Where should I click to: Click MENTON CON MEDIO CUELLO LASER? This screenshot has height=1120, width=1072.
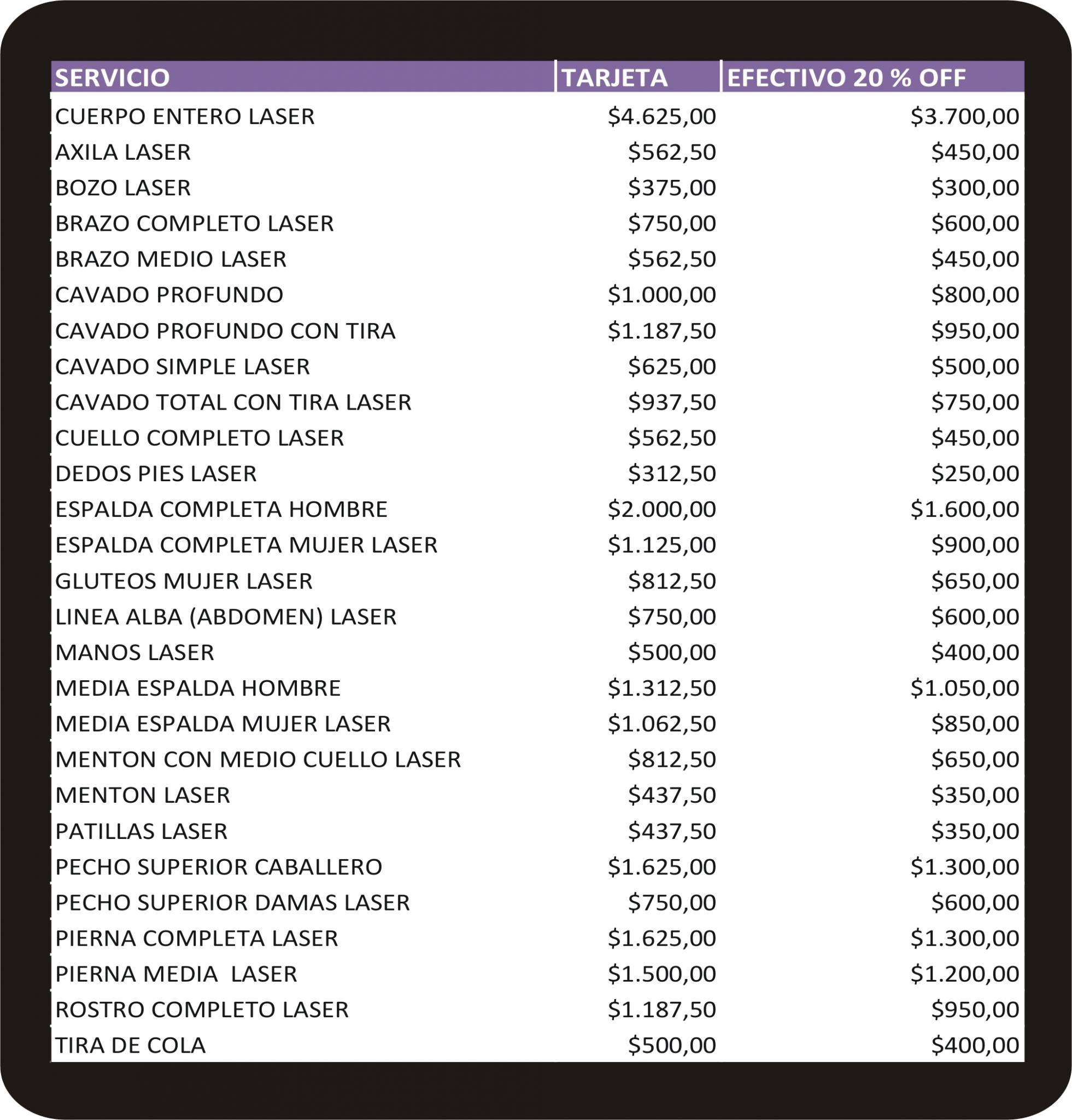click(257, 760)
